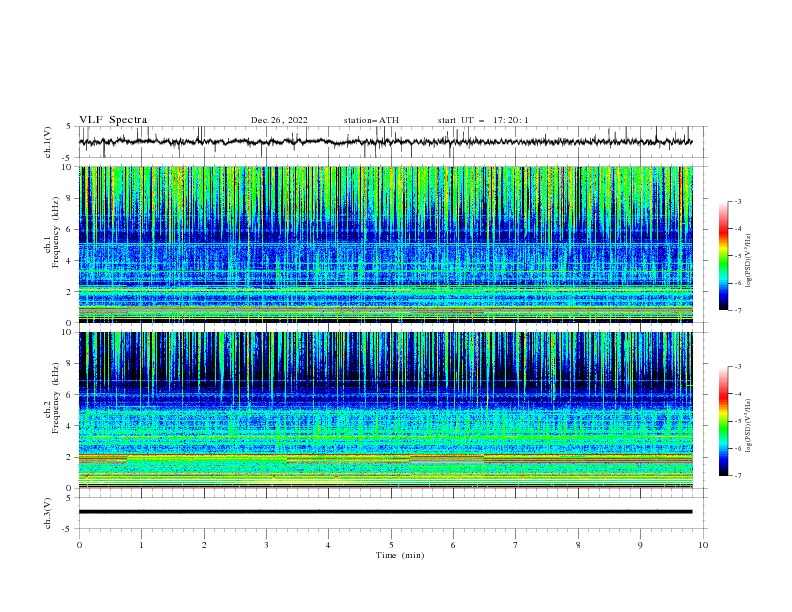Click the "7" tick label on the Time axis
The height and width of the screenshot is (612, 792).
[516, 545]
